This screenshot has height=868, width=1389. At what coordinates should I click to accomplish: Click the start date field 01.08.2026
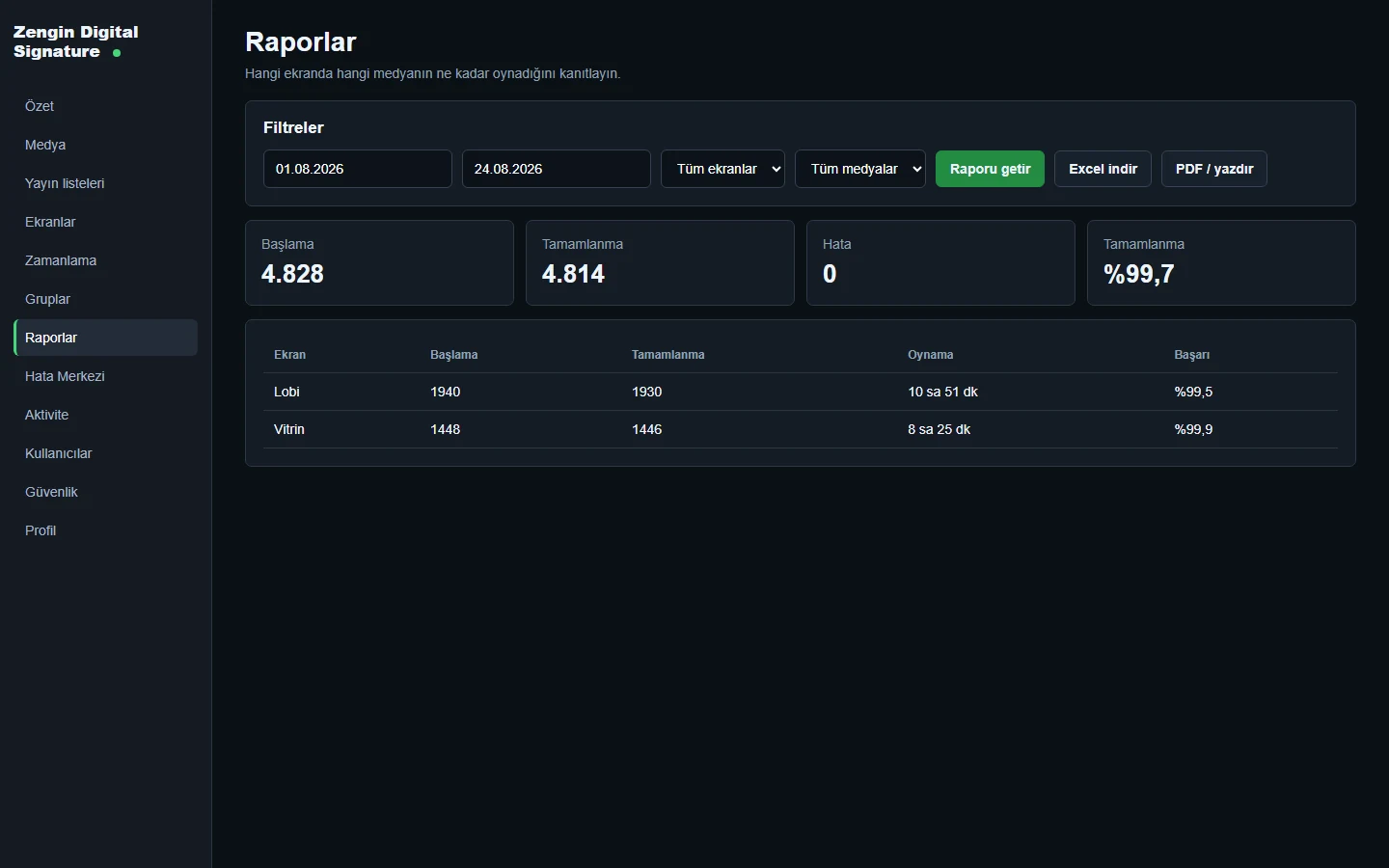click(358, 169)
